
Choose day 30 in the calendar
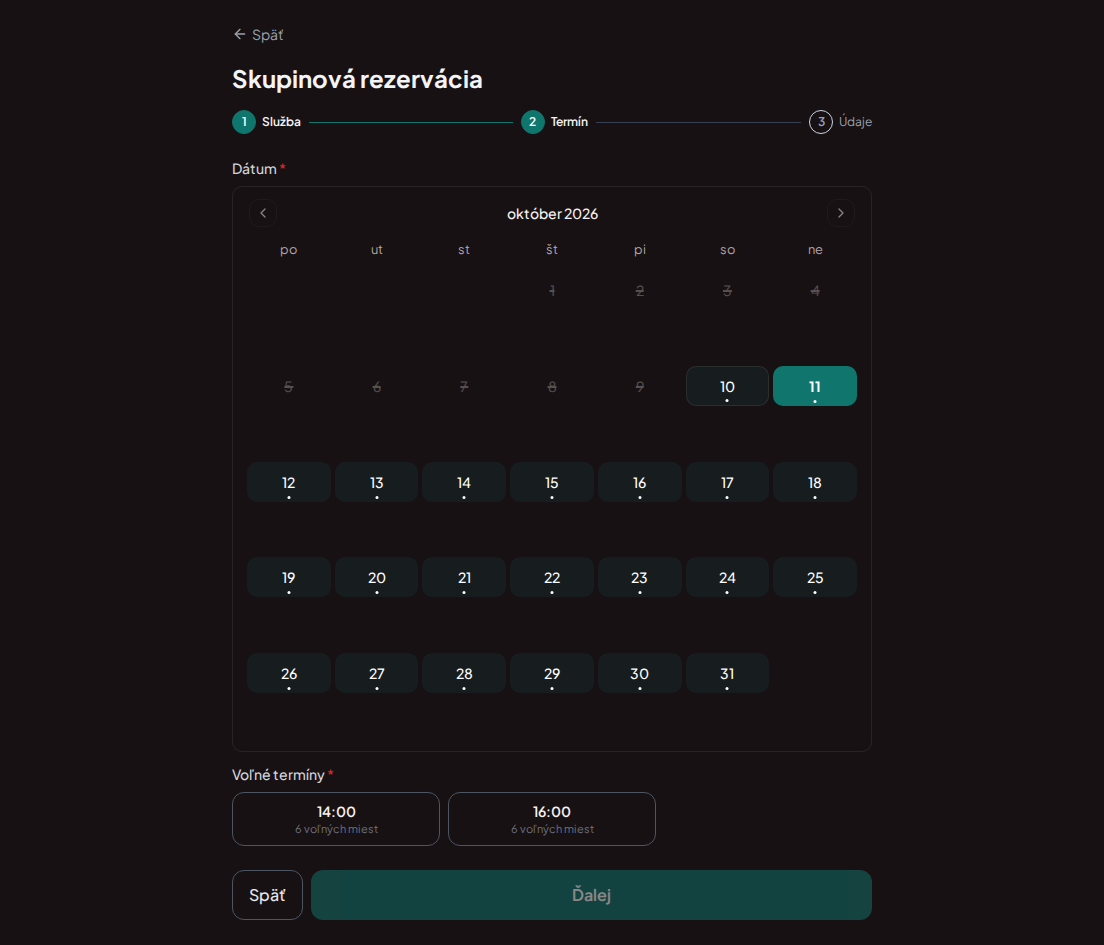[x=639, y=673]
